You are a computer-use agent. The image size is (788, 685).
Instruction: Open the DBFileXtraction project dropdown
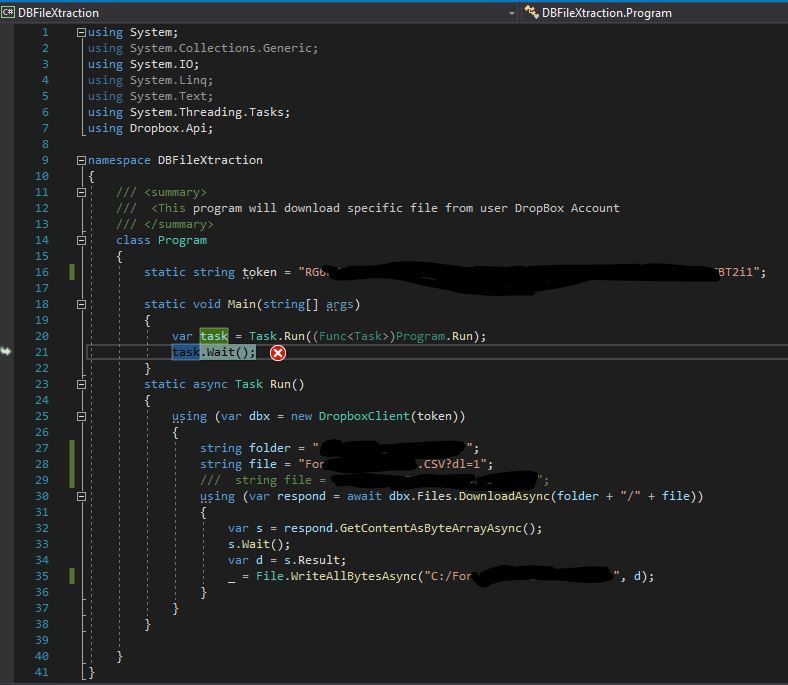click(512, 12)
